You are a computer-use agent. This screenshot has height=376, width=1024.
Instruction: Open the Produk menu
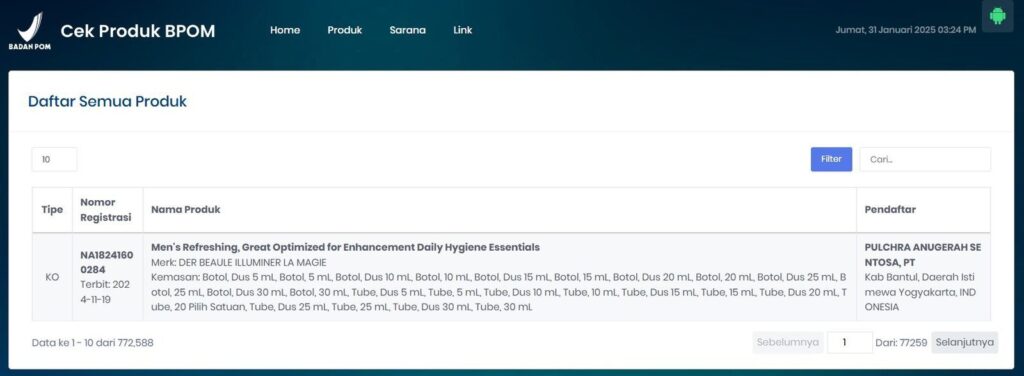coord(345,30)
